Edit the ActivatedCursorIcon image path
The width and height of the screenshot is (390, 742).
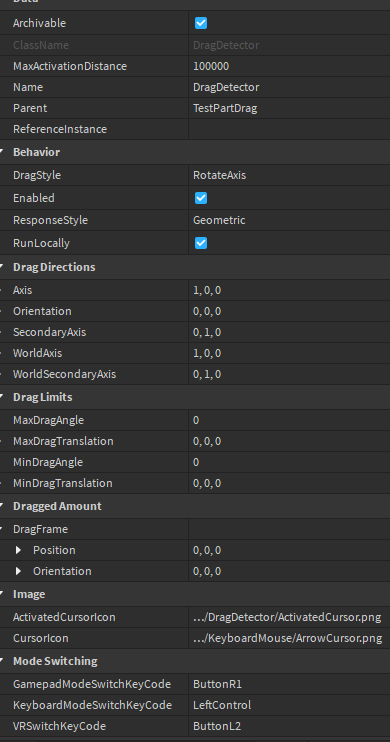click(x=289, y=617)
